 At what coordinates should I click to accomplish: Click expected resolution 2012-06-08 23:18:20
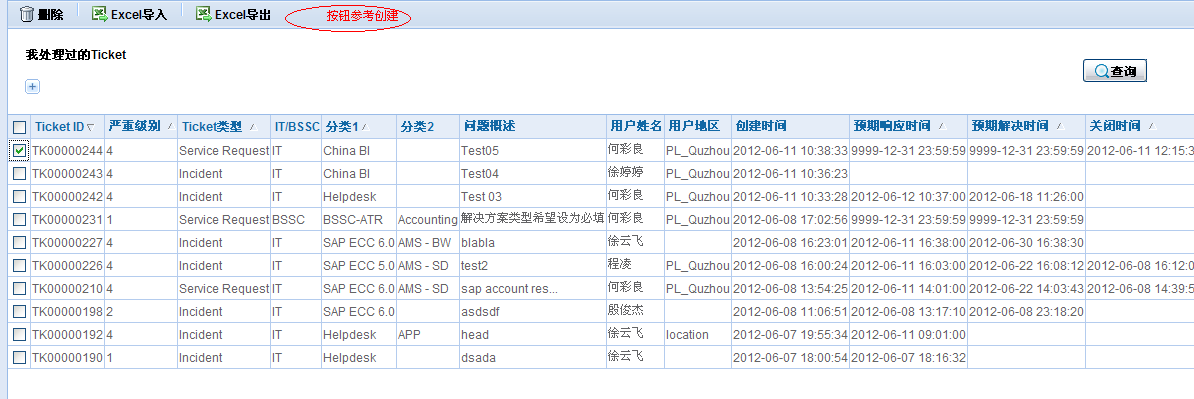click(1026, 311)
